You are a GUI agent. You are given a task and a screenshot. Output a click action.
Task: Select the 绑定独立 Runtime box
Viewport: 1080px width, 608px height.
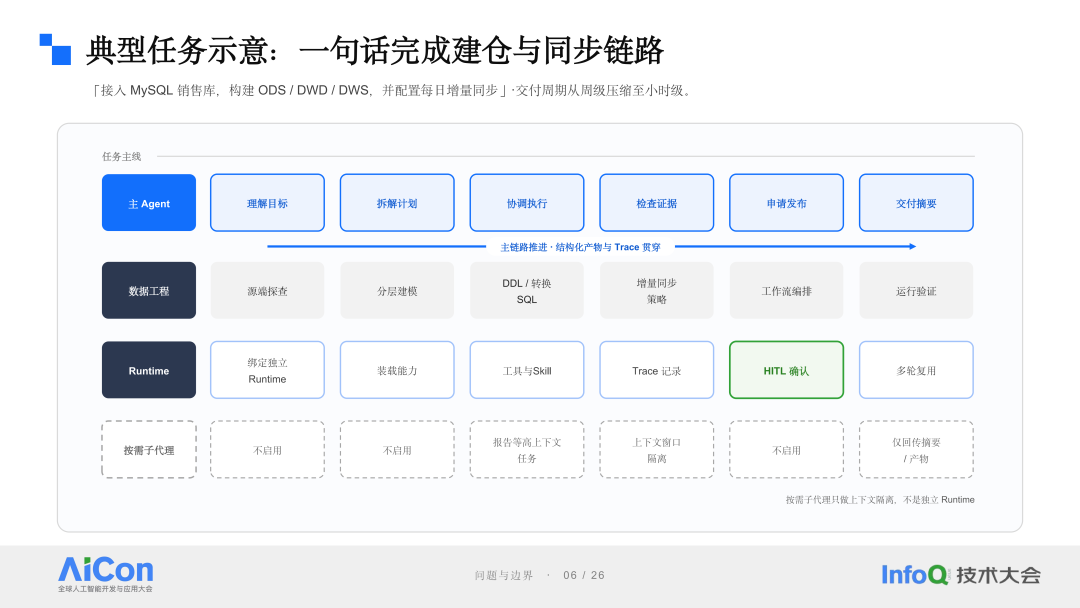pos(267,370)
